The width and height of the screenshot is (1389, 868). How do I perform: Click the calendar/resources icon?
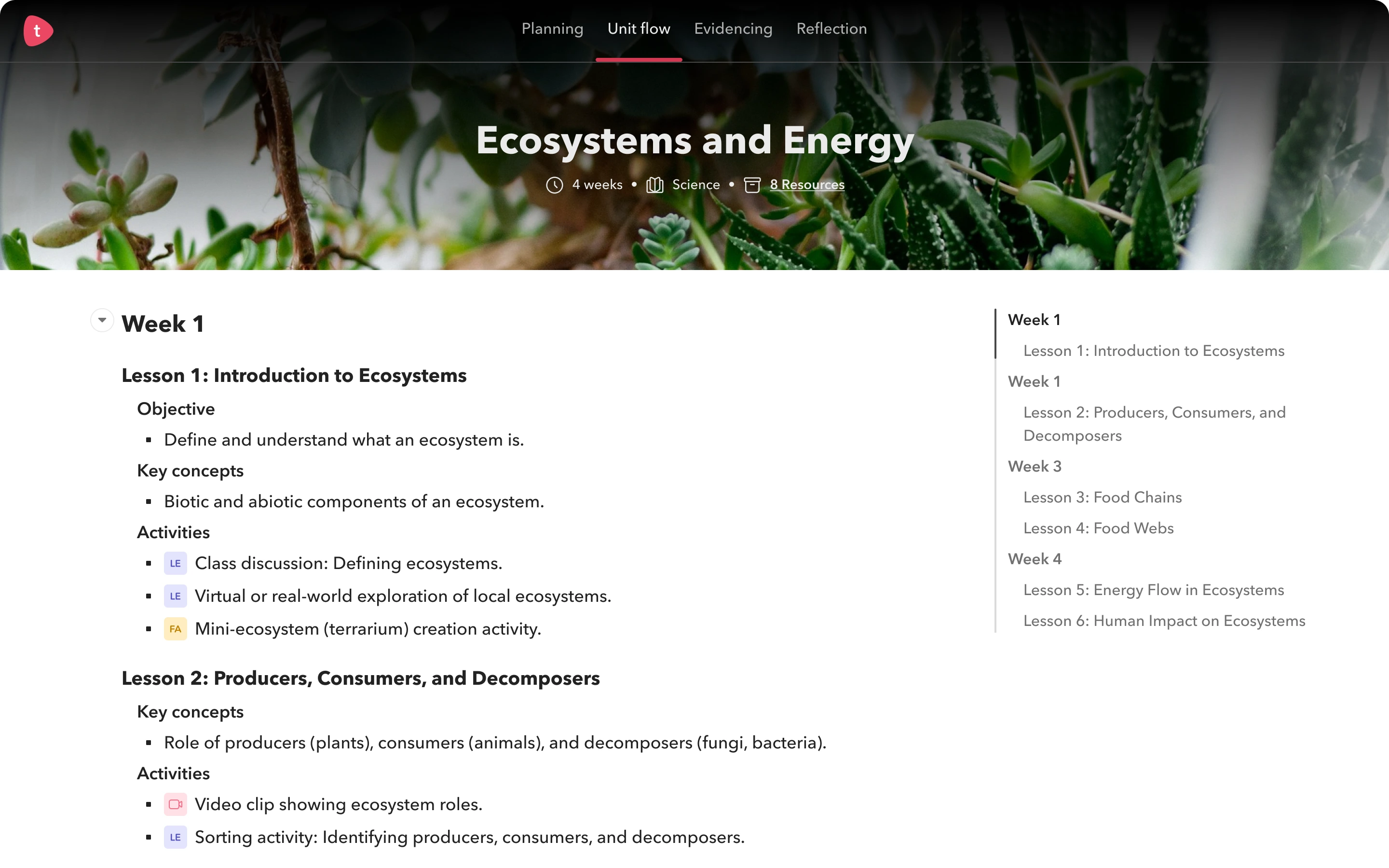click(753, 184)
